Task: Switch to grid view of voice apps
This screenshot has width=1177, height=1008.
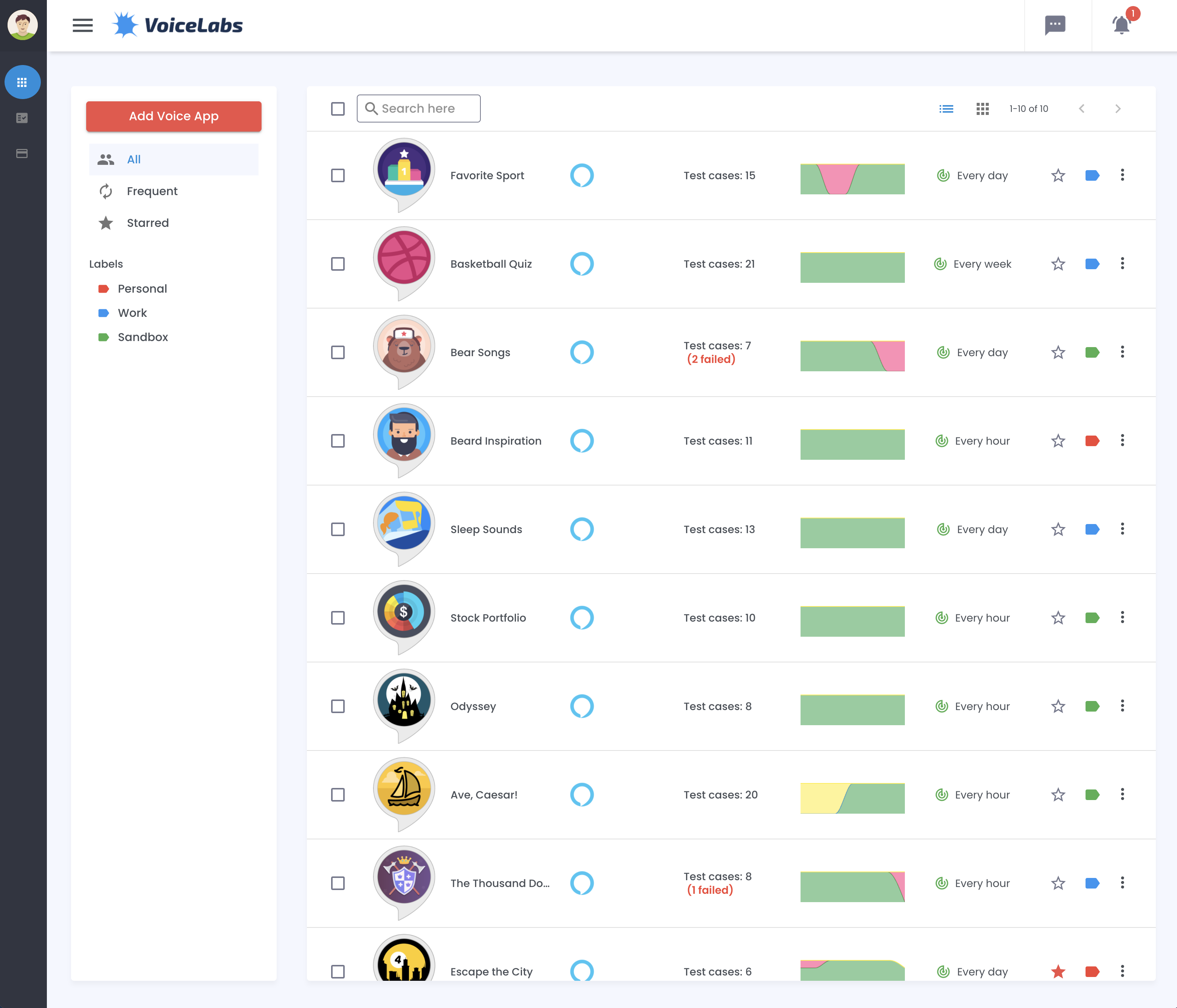Action: pos(983,109)
